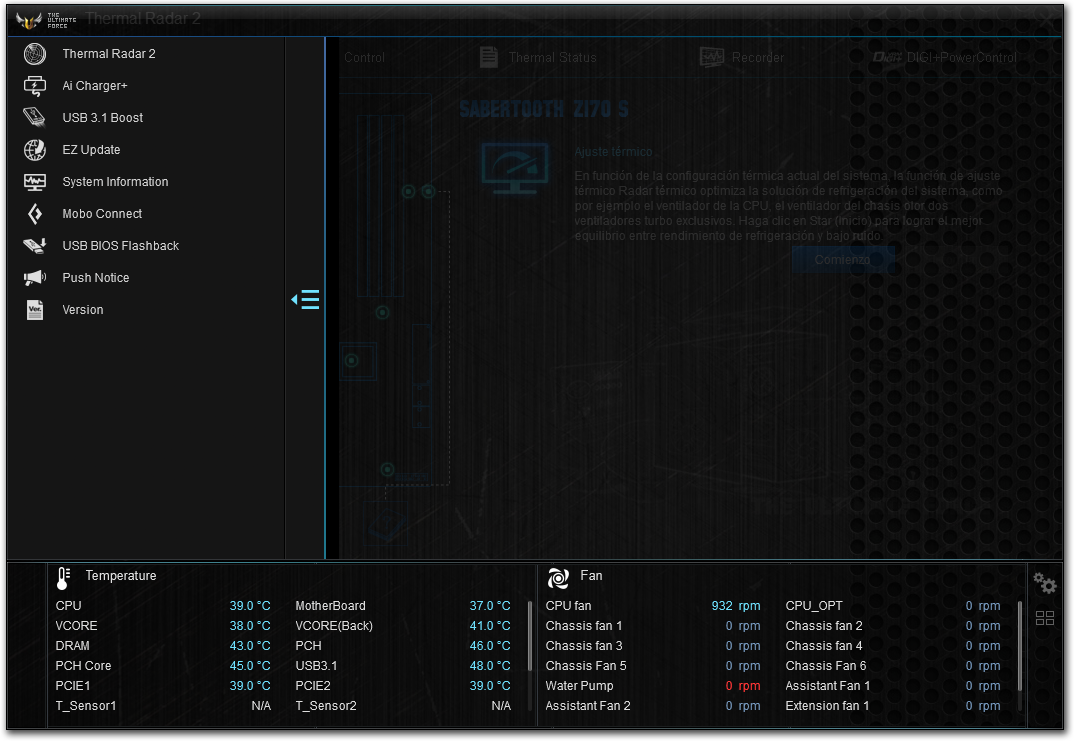Click the Thermal Status tab icon
This screenshot has height=743, width=1081.
pyautogui.click(x=489, y=57)
